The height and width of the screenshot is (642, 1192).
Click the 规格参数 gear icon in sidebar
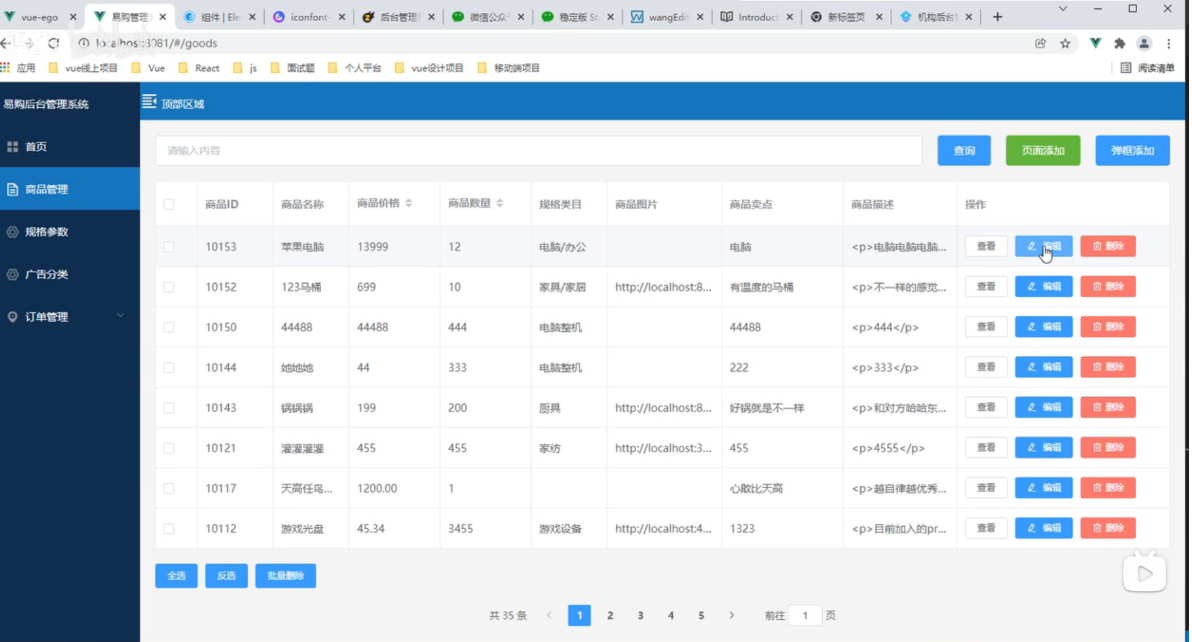(x=12, y=232)
